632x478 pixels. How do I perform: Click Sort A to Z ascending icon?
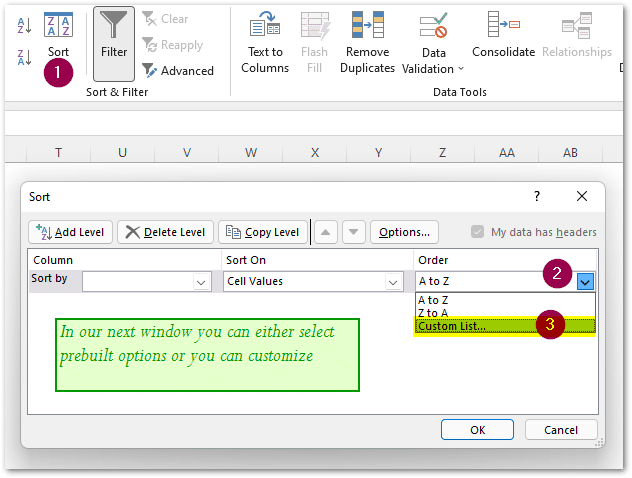point(24,27)
